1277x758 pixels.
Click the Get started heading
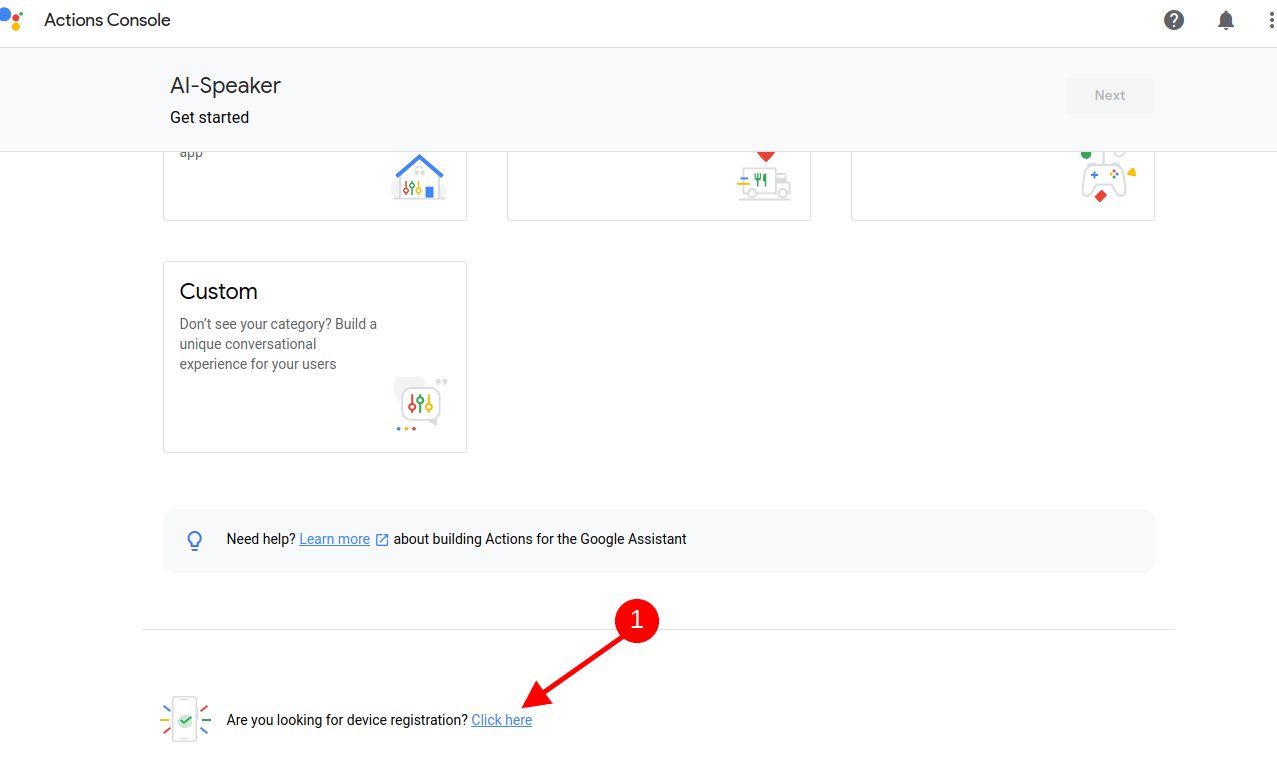click(x=209, y=117)
